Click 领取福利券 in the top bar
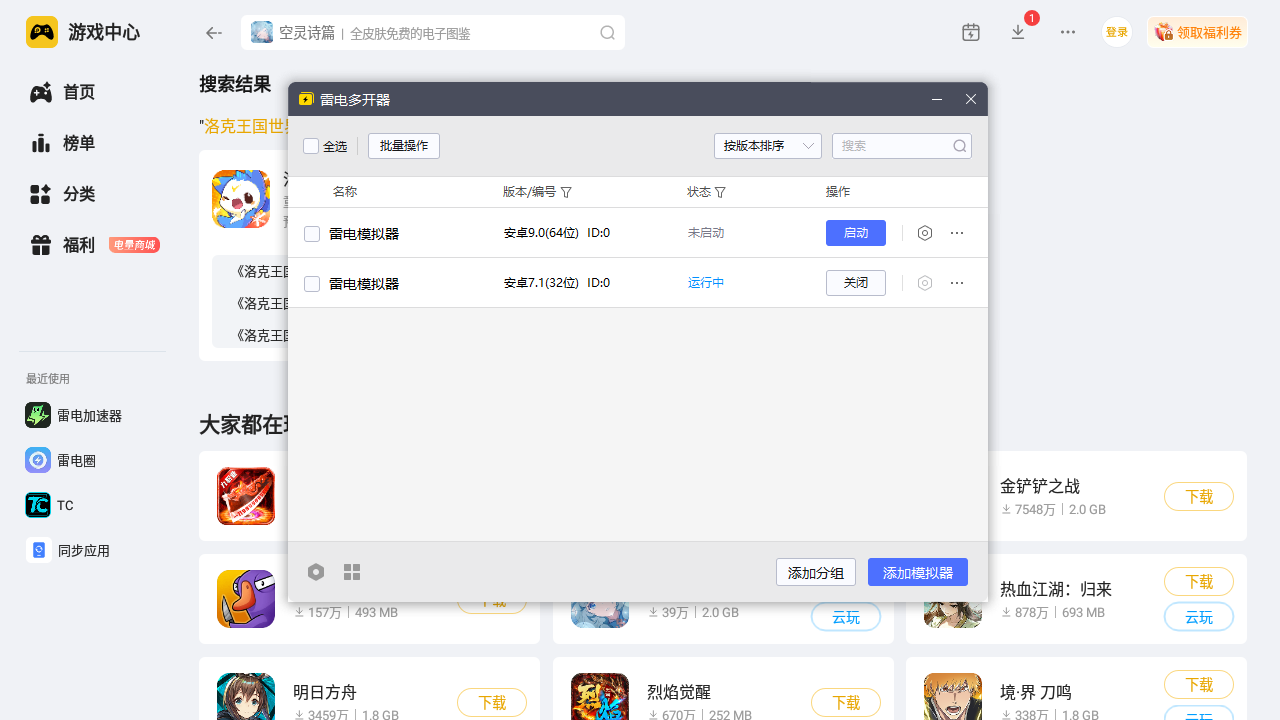This screenshot has height=720, width=1280. click(x=1197, y=32)
